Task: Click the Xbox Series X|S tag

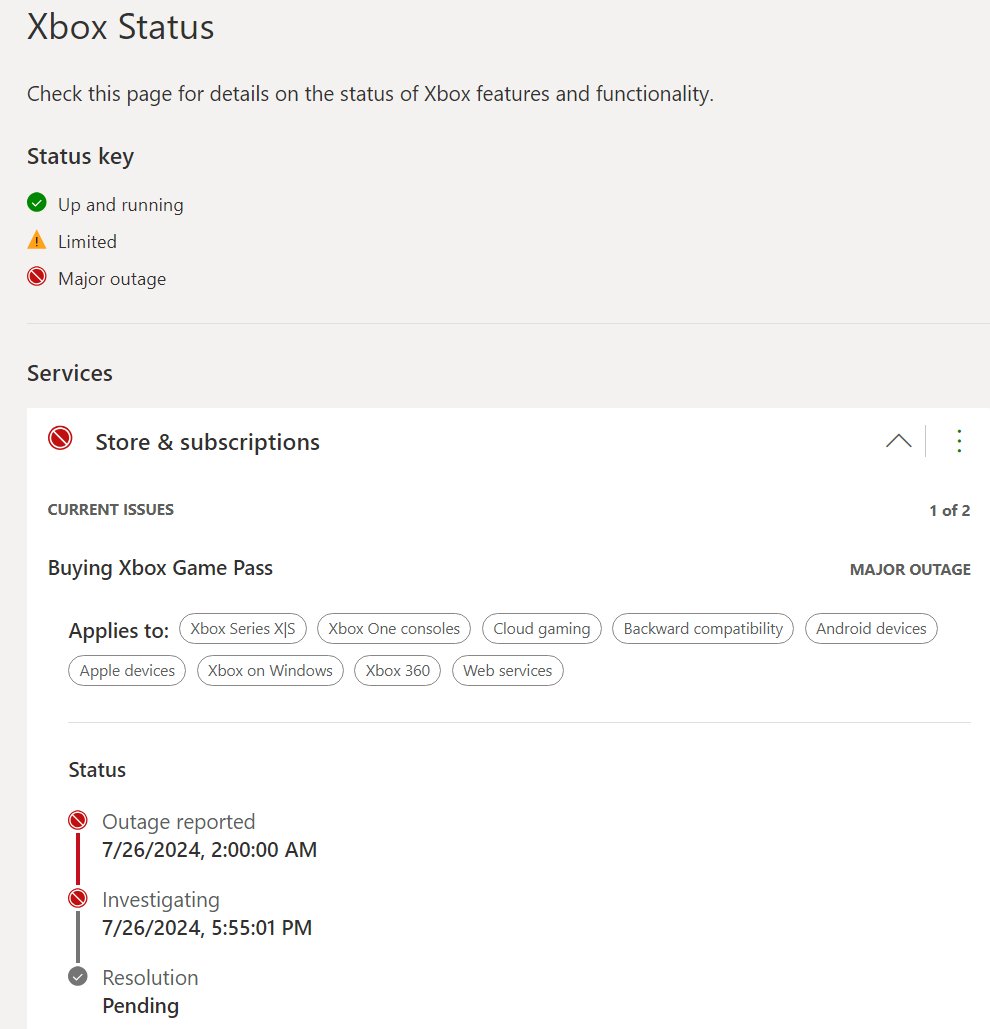Action: coord(243,629)
